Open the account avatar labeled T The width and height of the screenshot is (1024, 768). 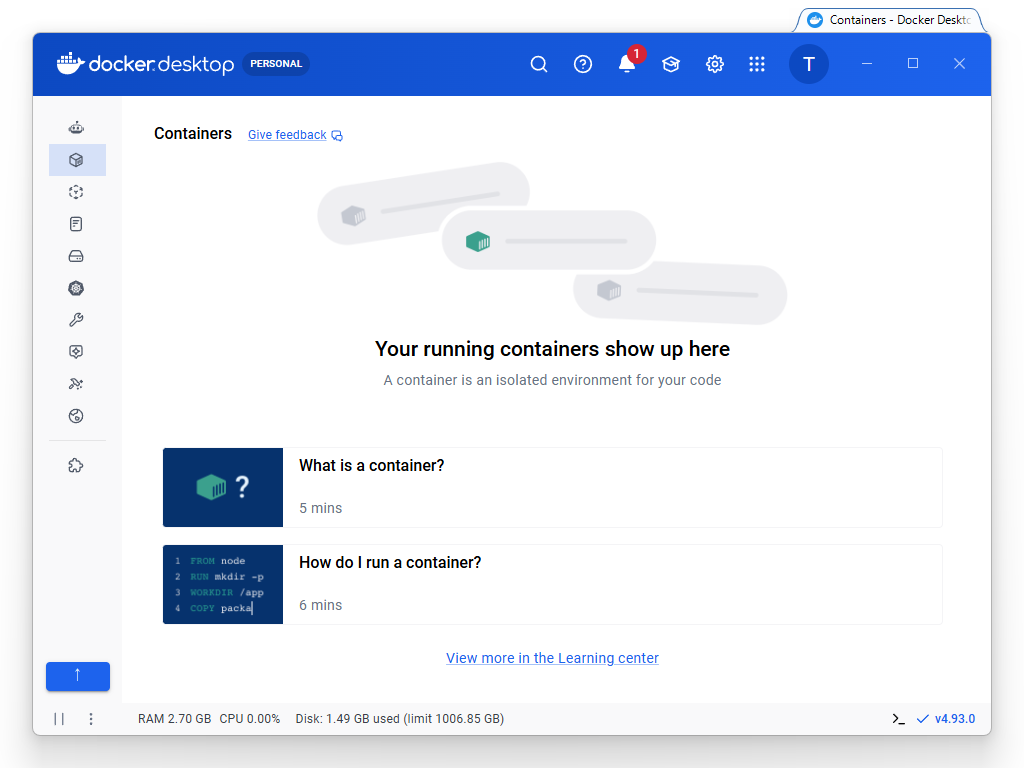808,64
